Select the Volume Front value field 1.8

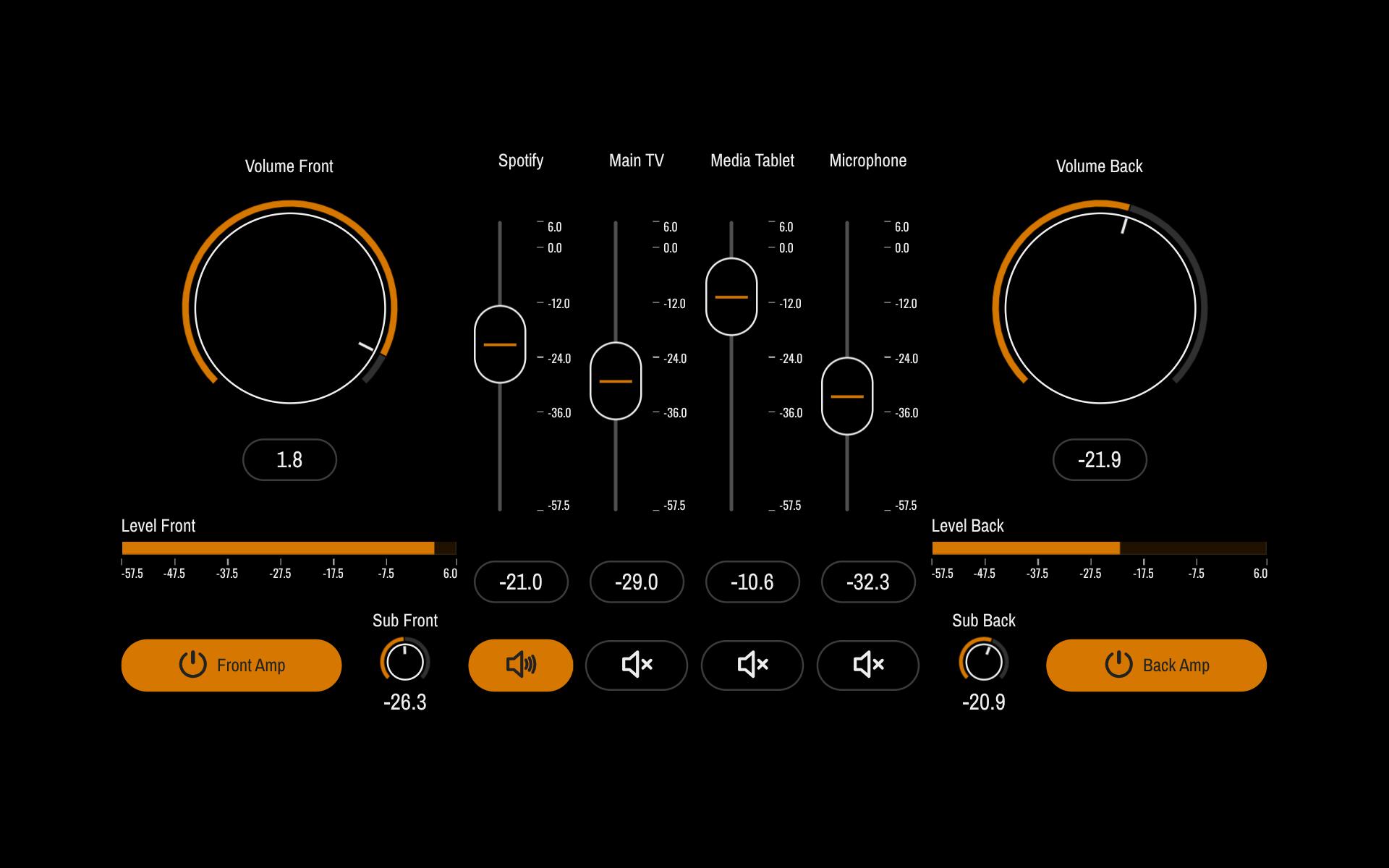tap(289, 459)
